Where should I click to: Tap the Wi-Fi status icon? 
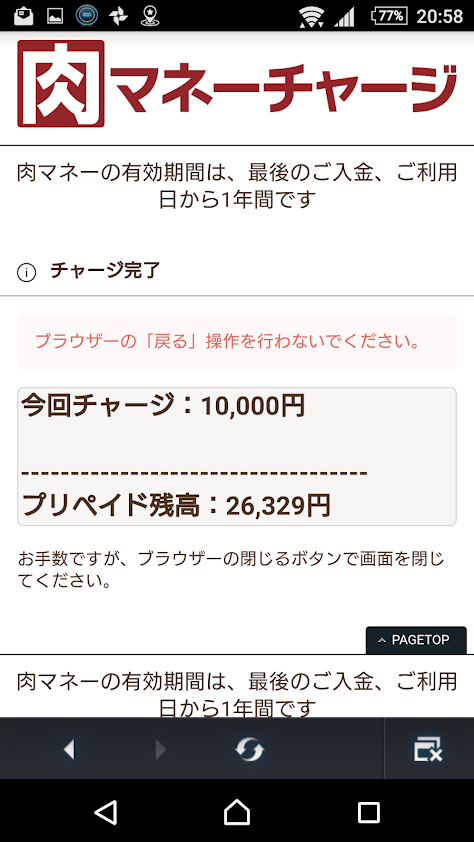(311, 16)
